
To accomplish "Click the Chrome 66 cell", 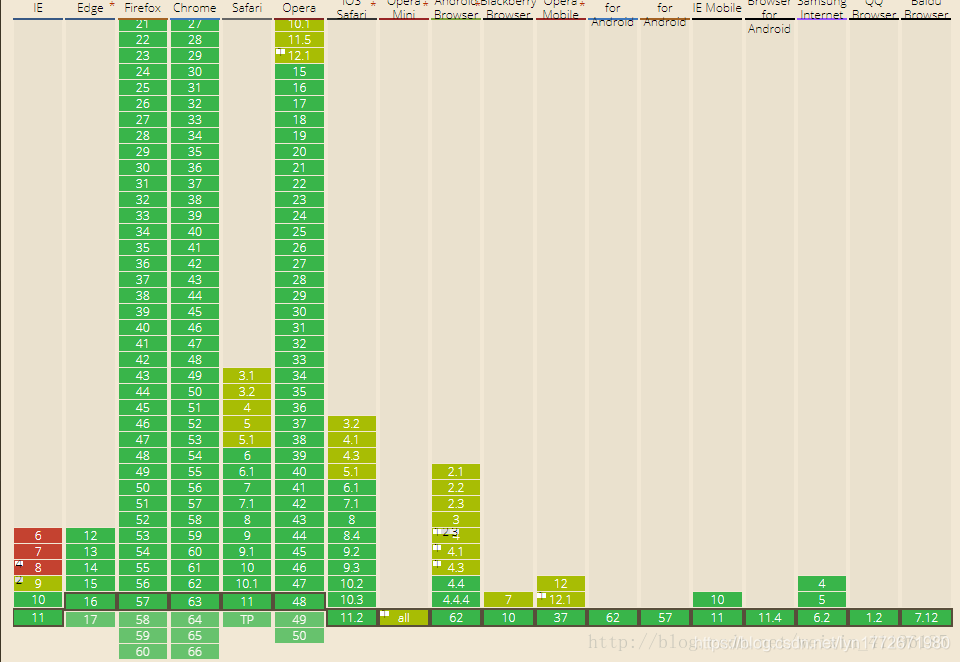I will pyautogui.click(x=195, y=652).
